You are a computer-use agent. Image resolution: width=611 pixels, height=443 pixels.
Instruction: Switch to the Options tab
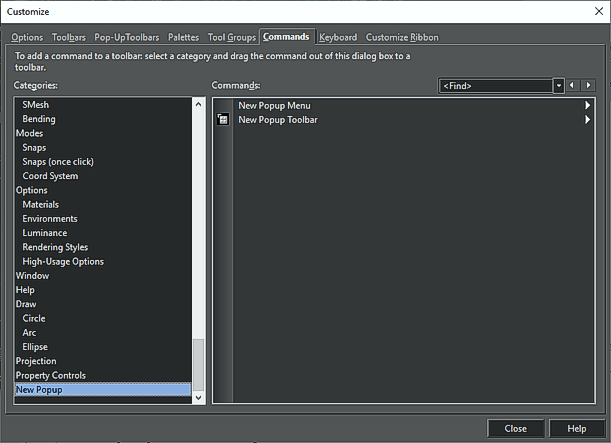(27, 37)
